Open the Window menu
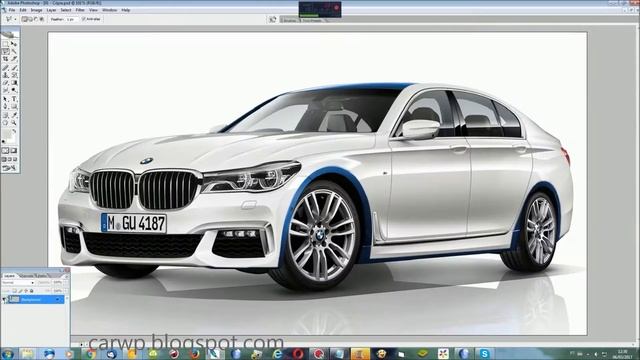This screenshot has height=360, width=640. [109, 10]
